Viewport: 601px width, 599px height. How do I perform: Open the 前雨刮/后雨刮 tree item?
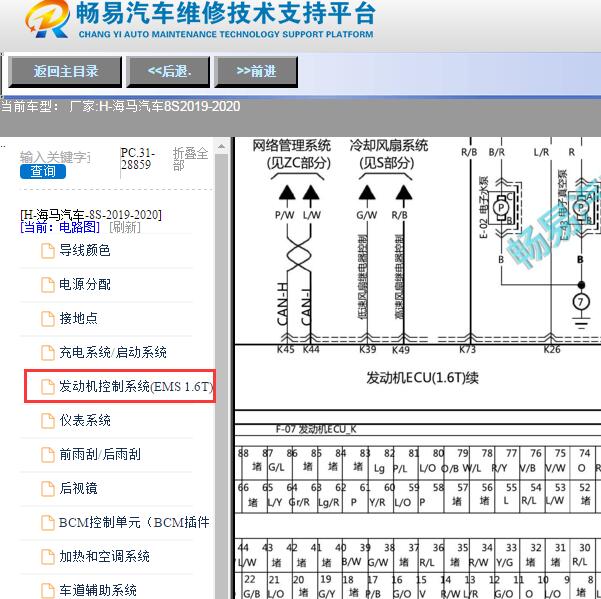point(100,455)
